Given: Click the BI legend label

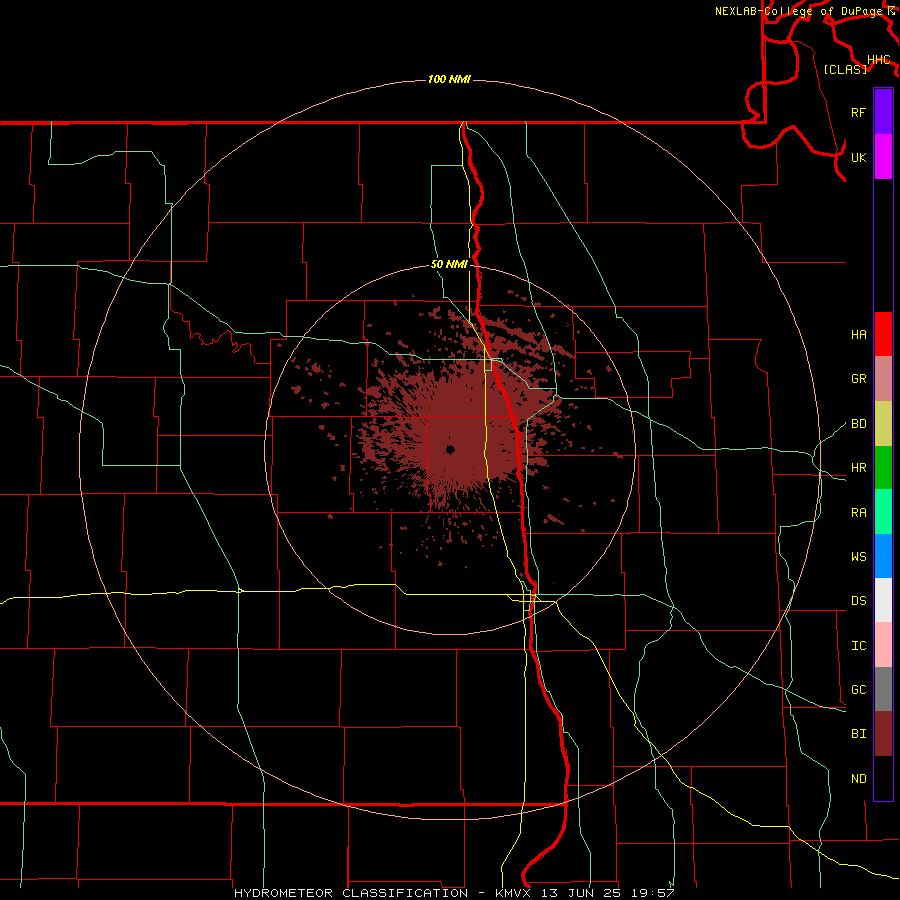Looking at the screenshot, I should pos(859,734).
